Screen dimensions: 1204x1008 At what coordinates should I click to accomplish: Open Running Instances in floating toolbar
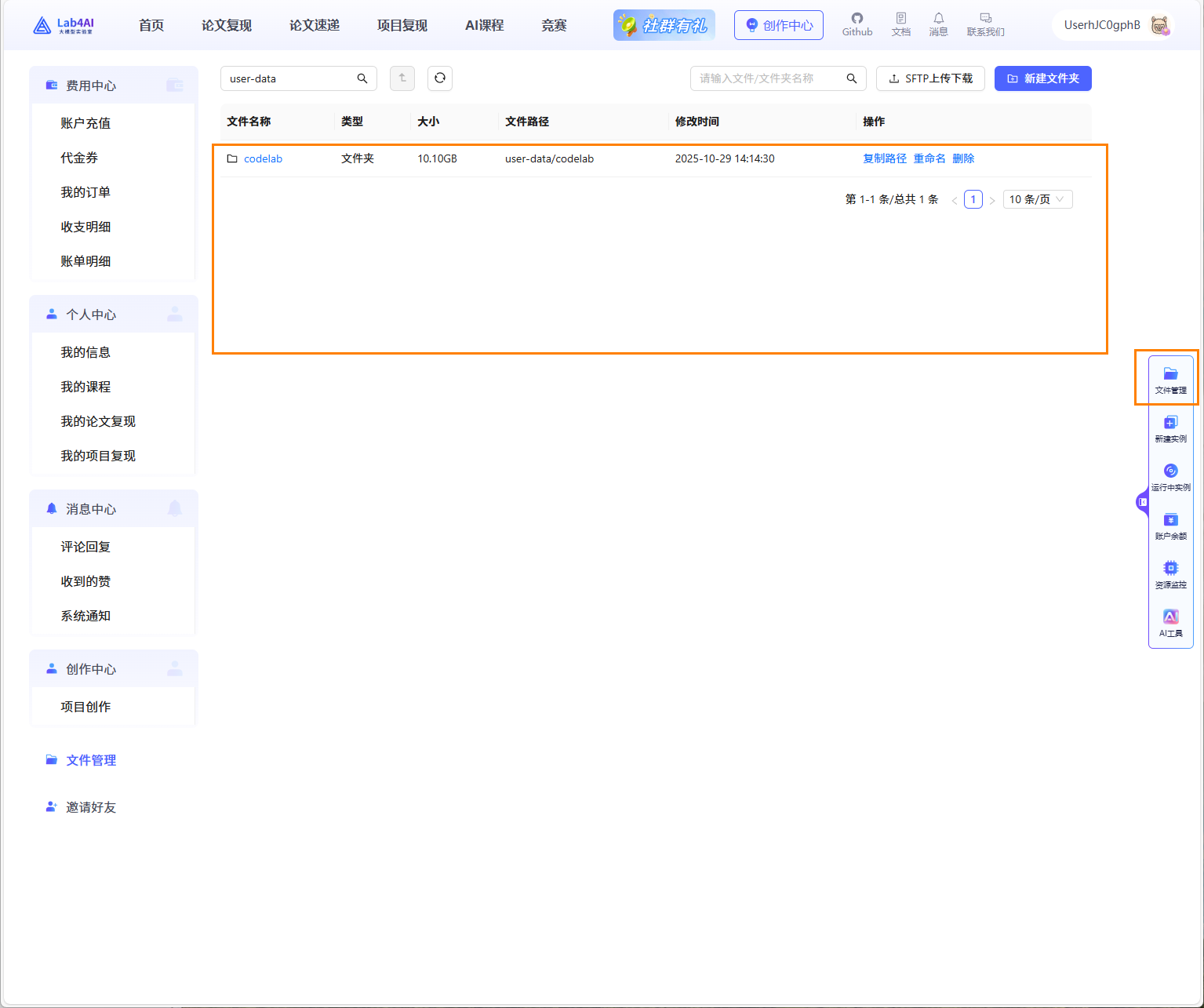pyautogui.click(x=1170, y=478)
